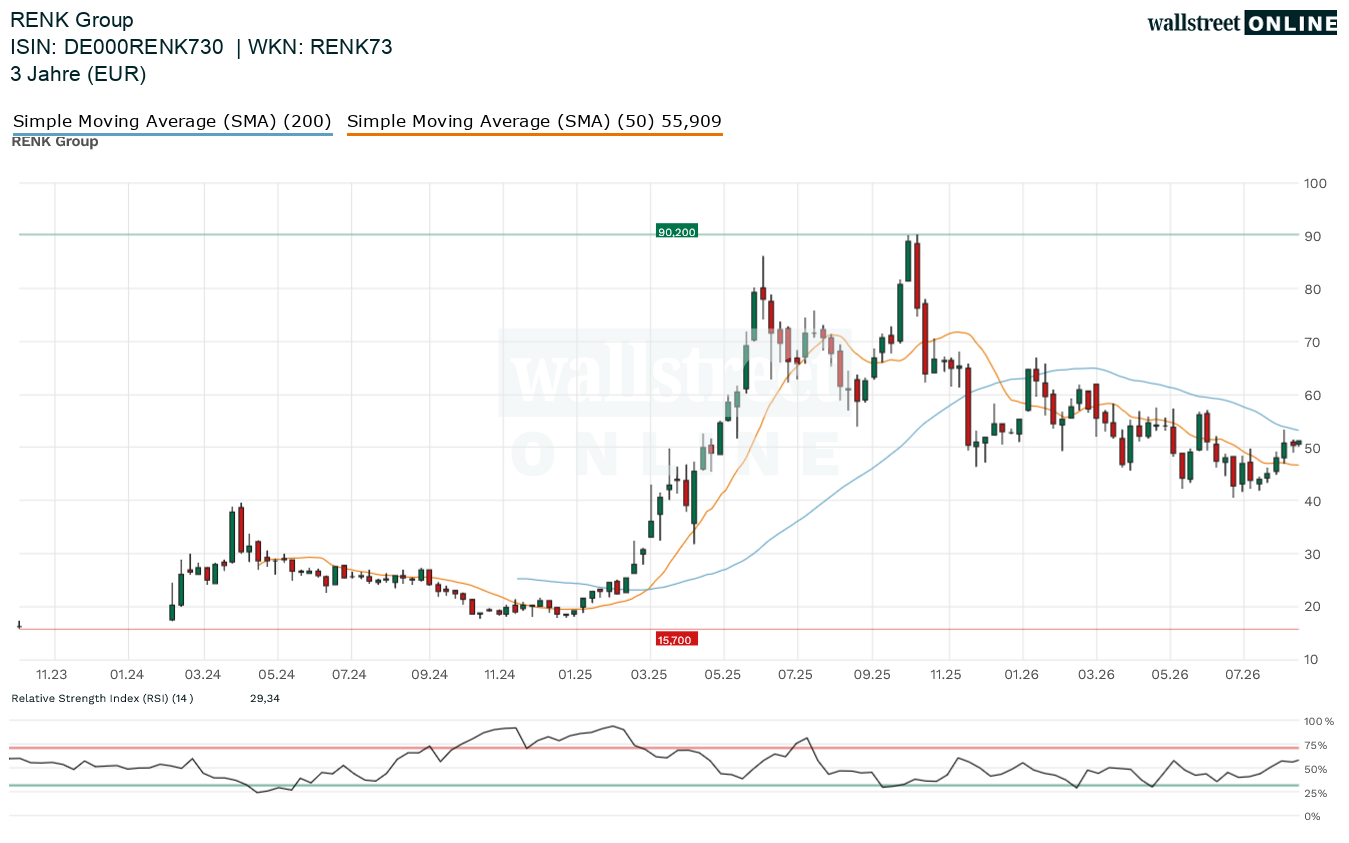Click the 10 price axis label
Image resolution: width=1349 pixels, height=843 pixels.
1312,660
